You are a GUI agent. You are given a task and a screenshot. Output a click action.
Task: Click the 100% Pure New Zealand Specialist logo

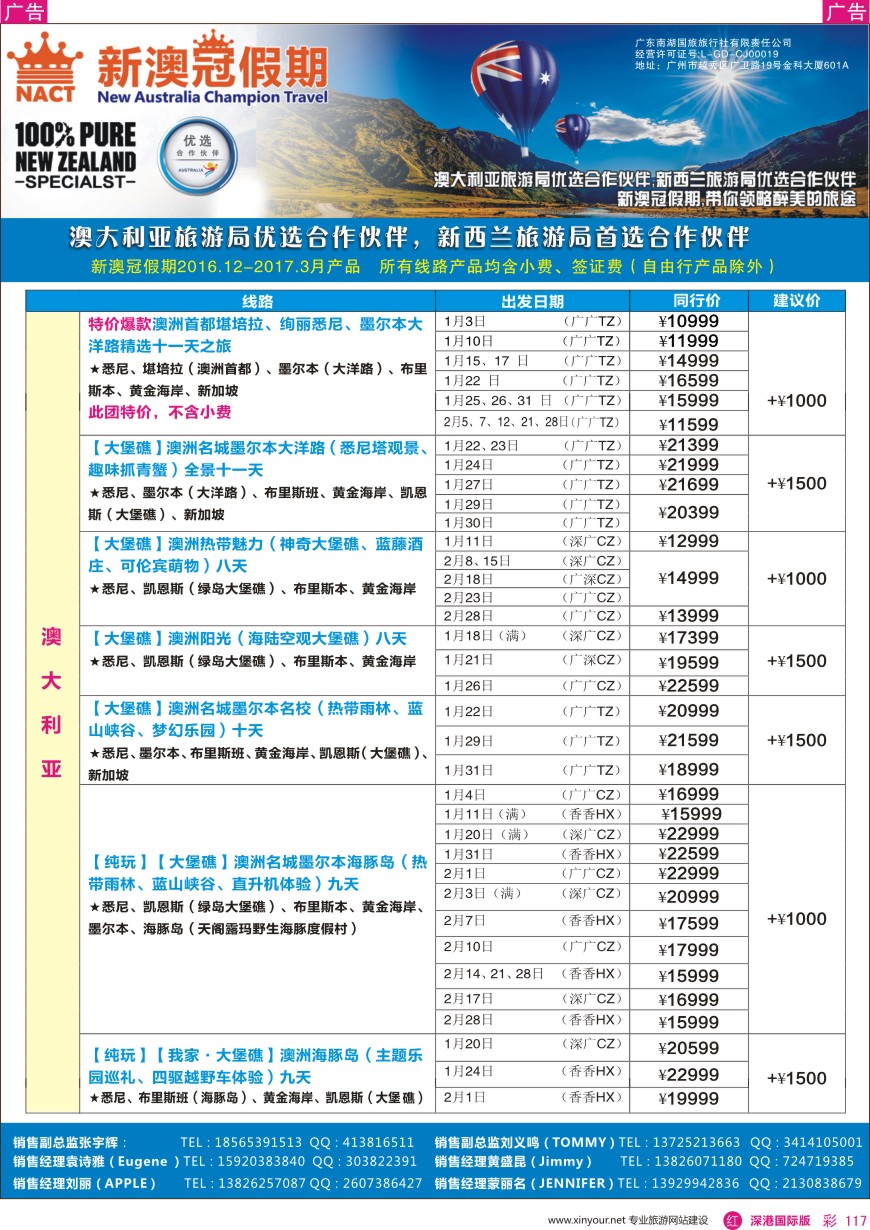(75, 155)
